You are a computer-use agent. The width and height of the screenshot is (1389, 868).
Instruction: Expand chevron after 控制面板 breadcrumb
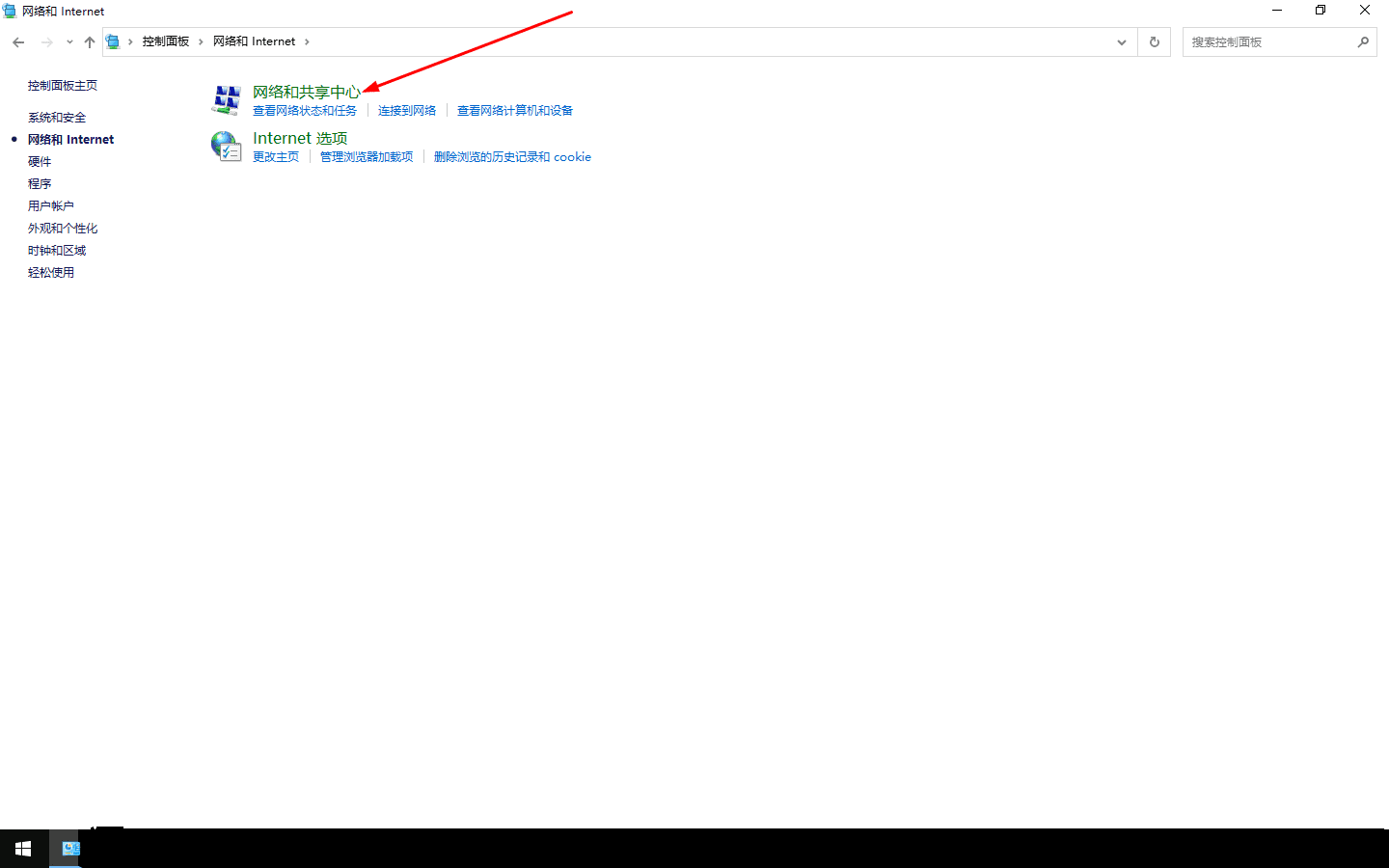[202, 42]
